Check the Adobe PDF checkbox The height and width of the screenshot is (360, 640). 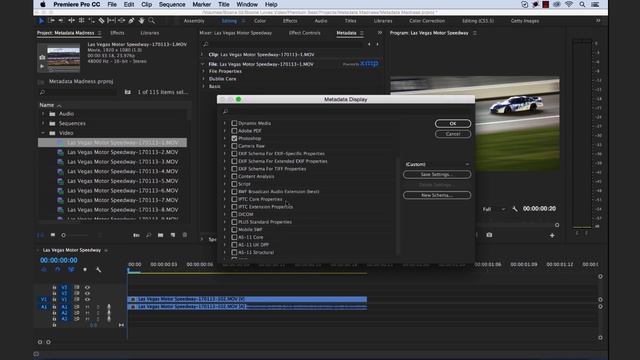click(234, 131)
